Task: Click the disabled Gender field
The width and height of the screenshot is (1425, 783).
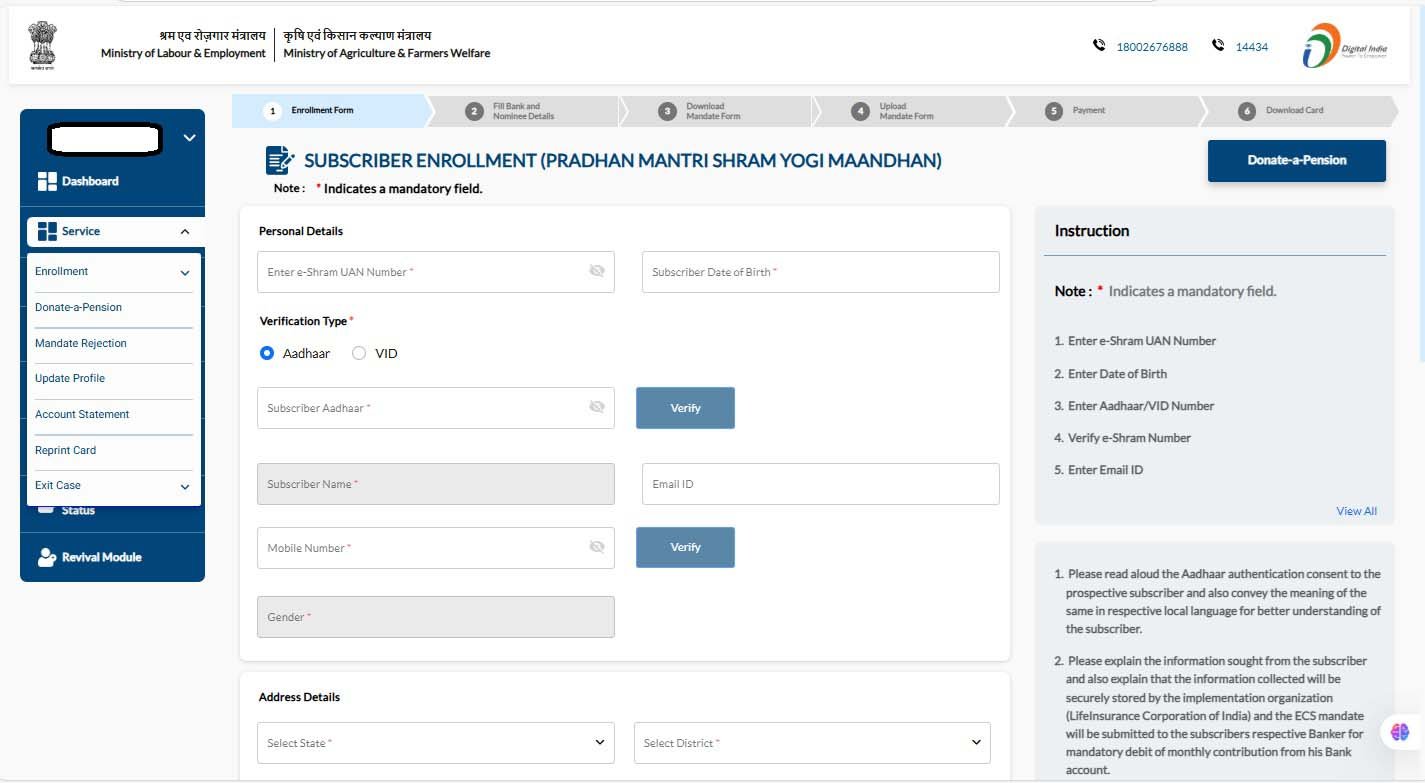Action: (436, 617)
